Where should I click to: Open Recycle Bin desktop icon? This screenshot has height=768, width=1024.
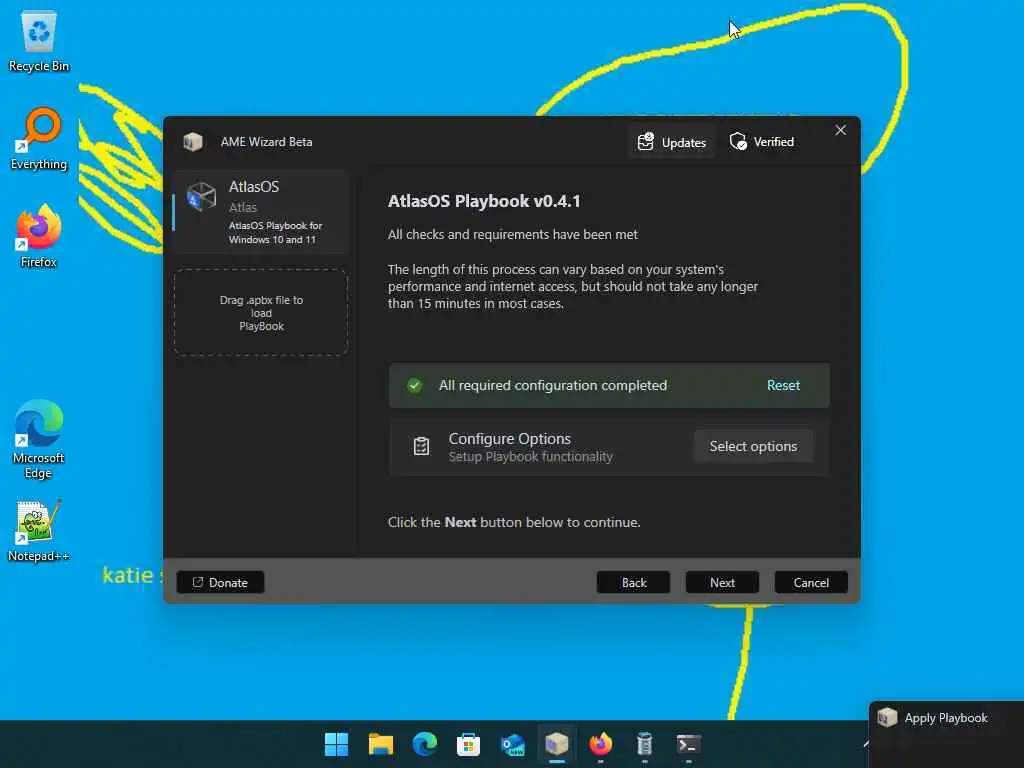pos(39,41)
